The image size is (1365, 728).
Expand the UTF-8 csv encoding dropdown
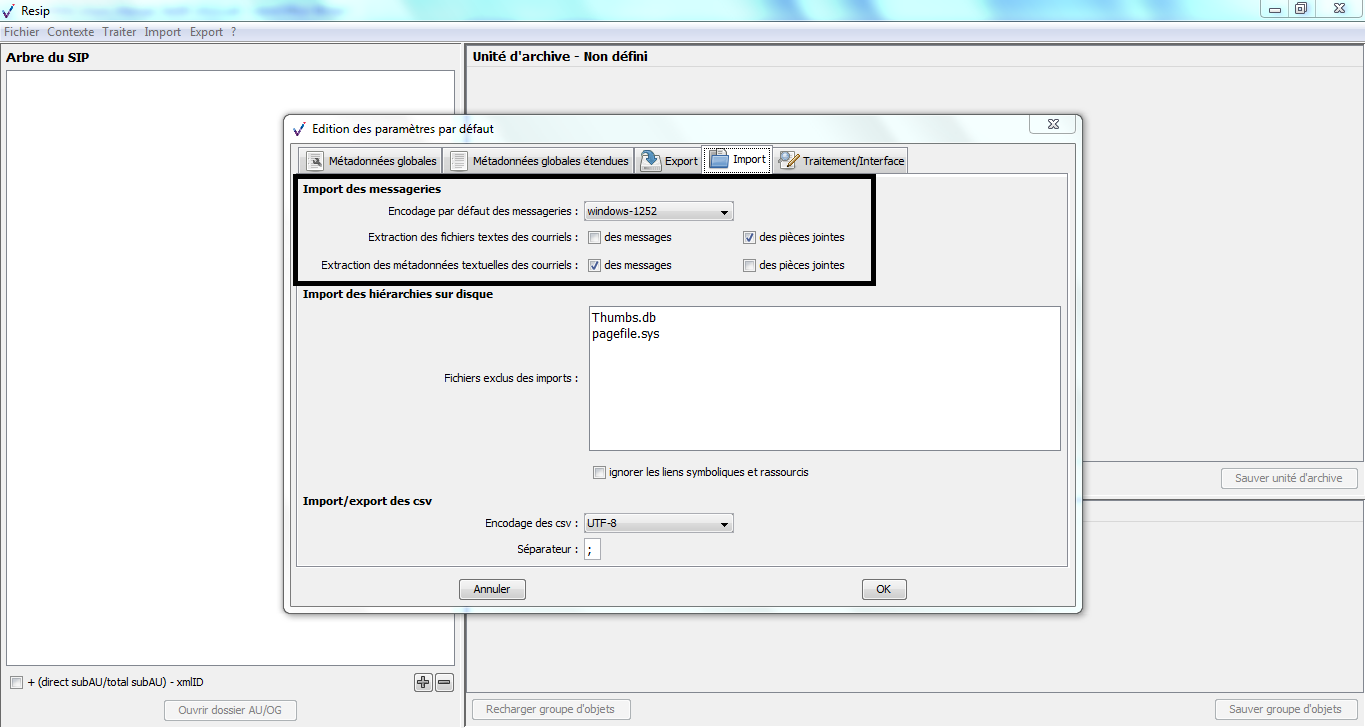pos(658,523)
